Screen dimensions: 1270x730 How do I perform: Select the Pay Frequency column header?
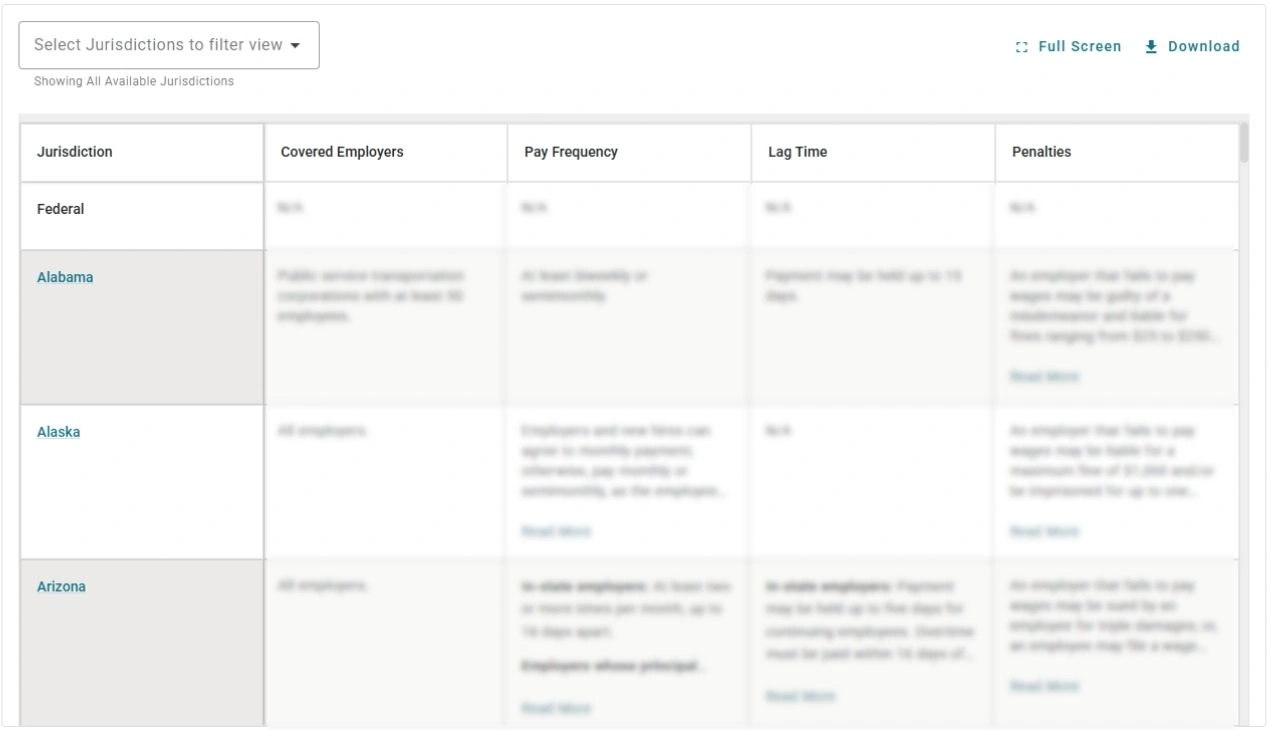(x=568, y=151)
